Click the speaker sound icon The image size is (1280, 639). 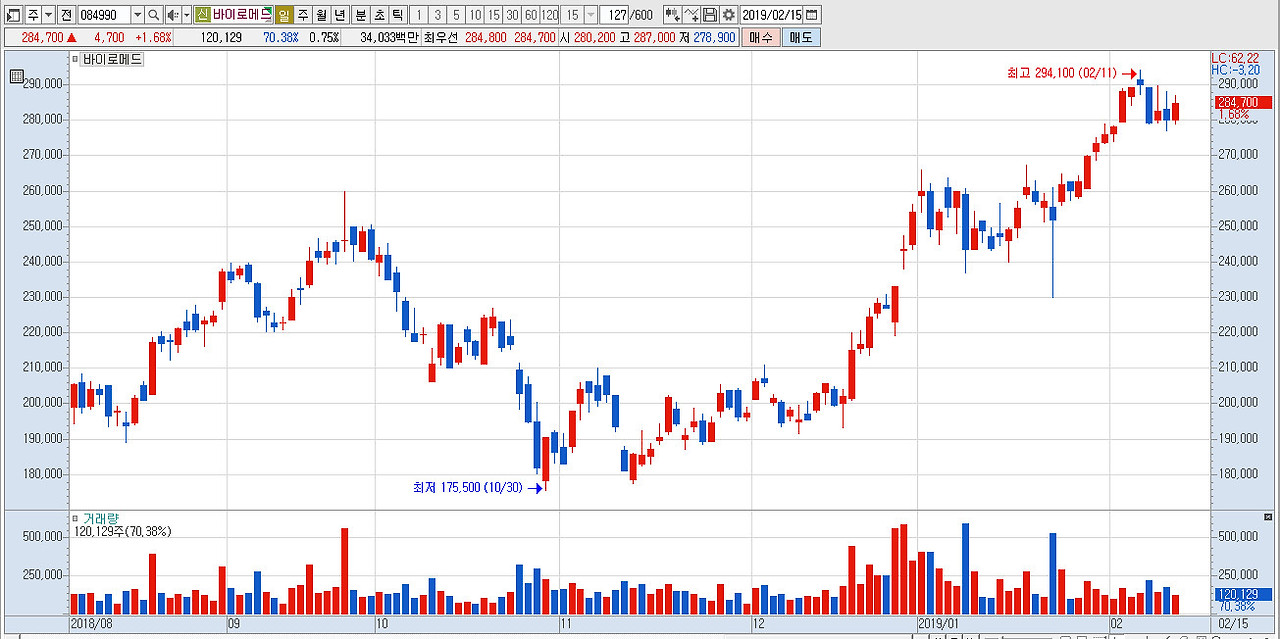coord(172,15)
